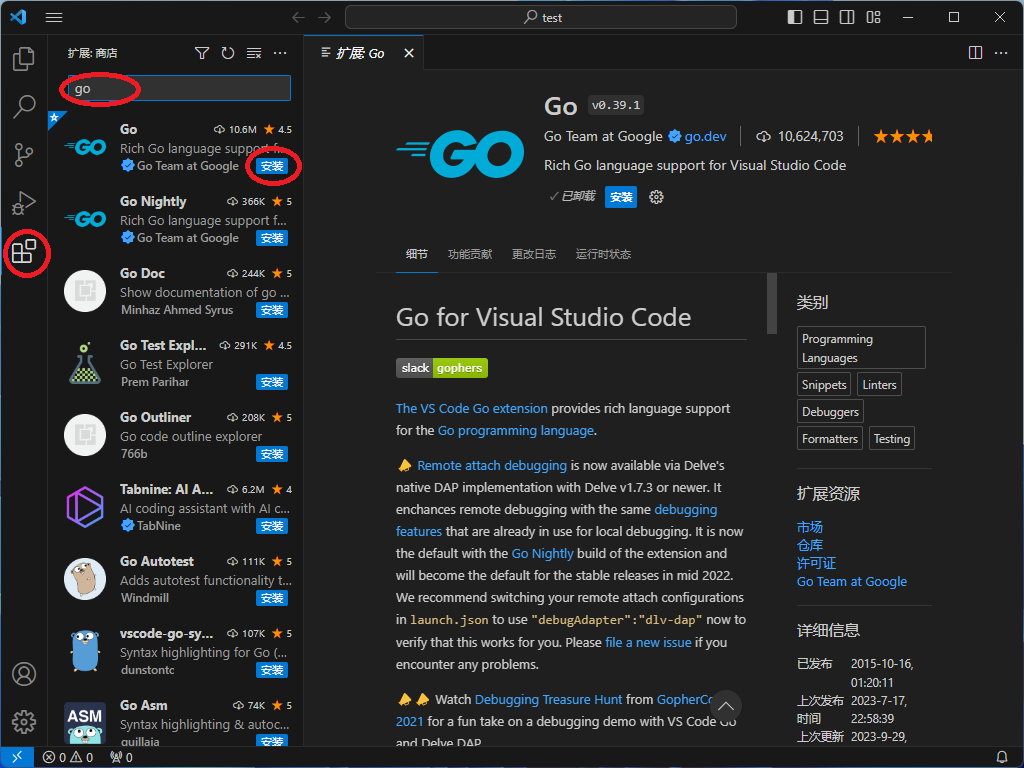
Task: Click the slack gophers badge
Action: (x=442, y=368)
